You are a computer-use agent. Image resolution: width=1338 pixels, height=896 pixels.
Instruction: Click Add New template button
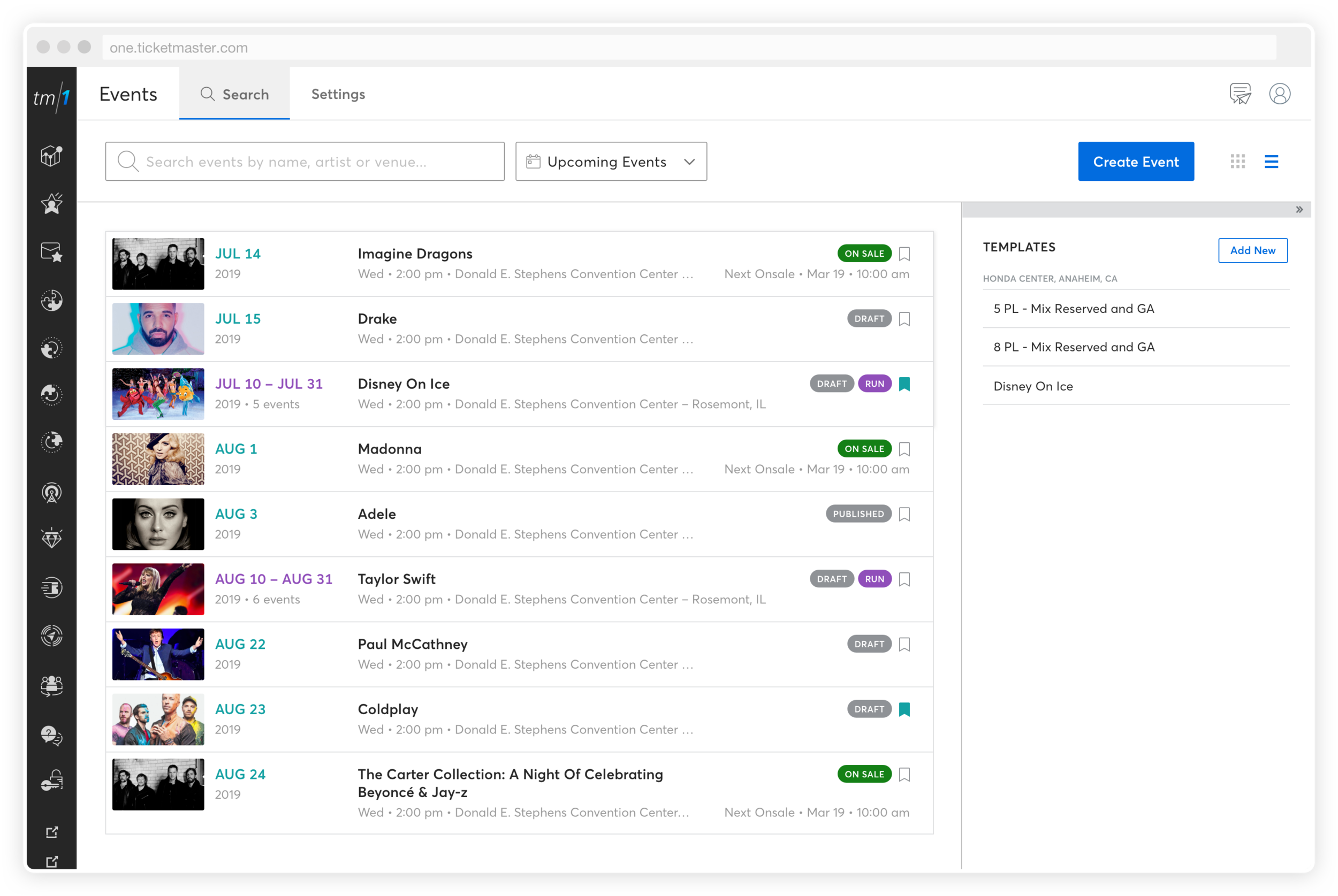[x=1252, y=250]
